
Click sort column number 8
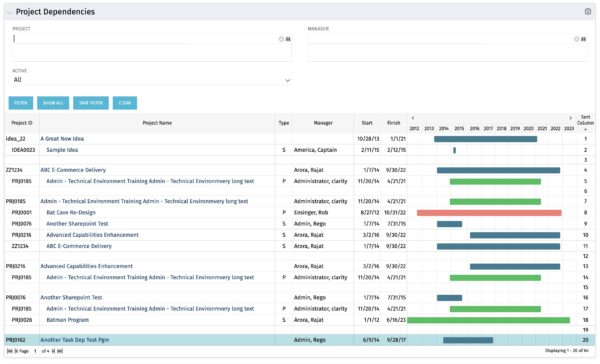pos(585,212)
